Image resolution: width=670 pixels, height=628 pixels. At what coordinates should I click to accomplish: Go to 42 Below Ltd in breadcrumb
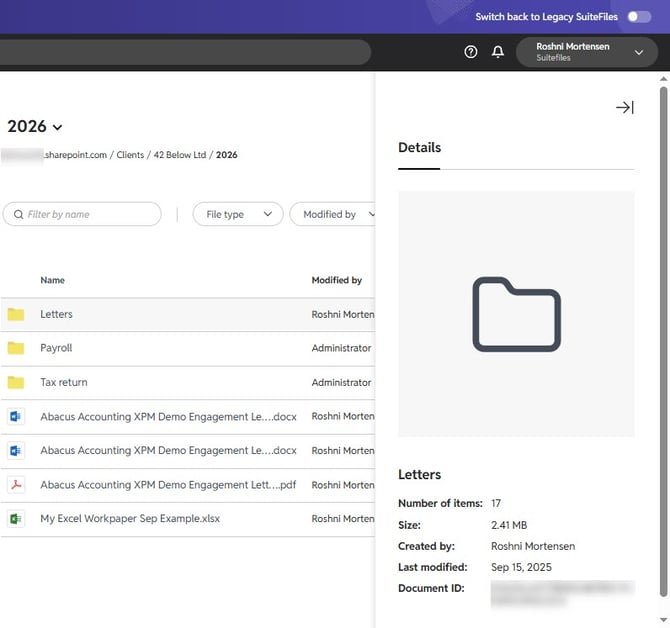click(180, 155)
